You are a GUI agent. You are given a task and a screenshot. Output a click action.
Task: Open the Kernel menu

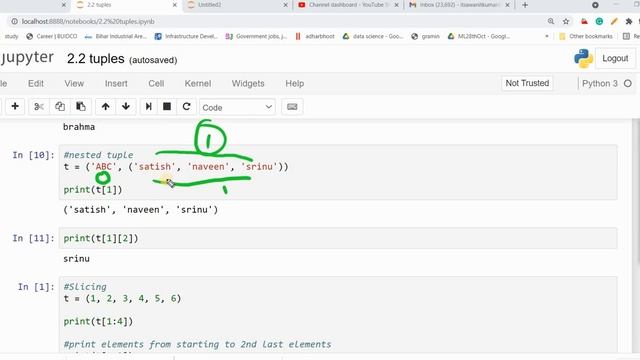pyautogui.click(x=198, y=83)
